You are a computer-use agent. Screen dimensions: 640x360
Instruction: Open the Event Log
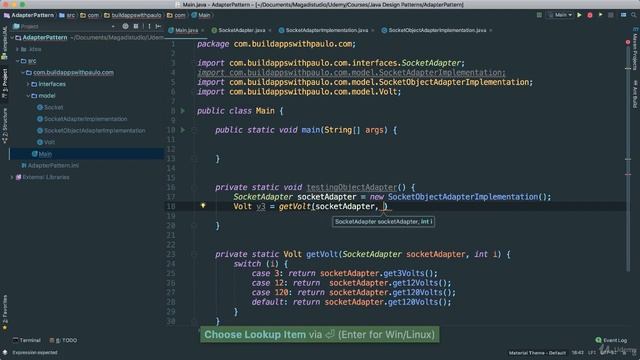point(611,340)
